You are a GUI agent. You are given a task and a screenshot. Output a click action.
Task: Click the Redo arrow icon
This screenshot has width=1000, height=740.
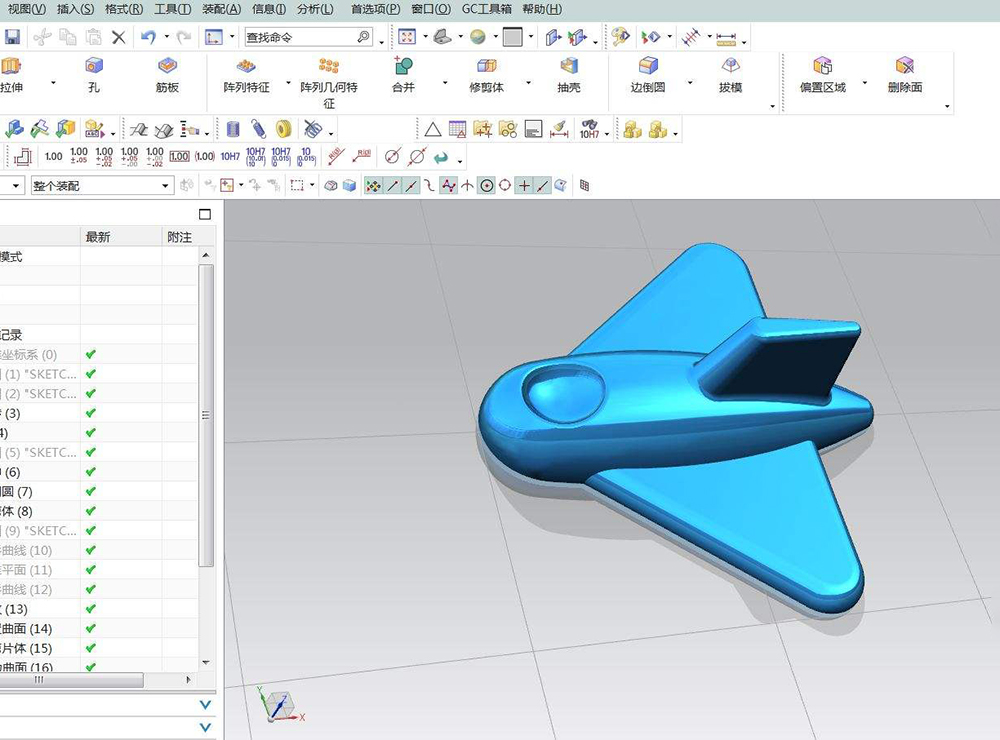tap(184, 37)
